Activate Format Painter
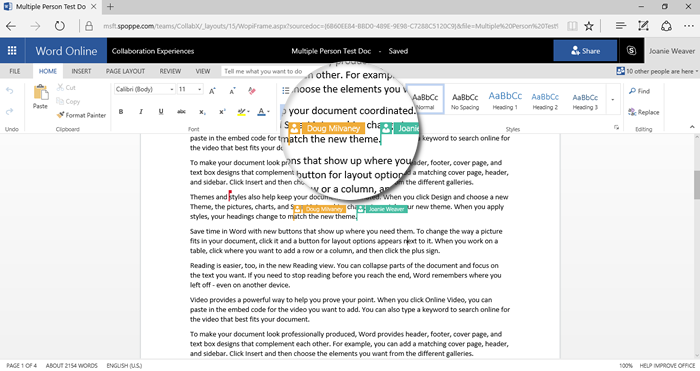The height and width of the screenshot is (371, 700). coord(81,115)
